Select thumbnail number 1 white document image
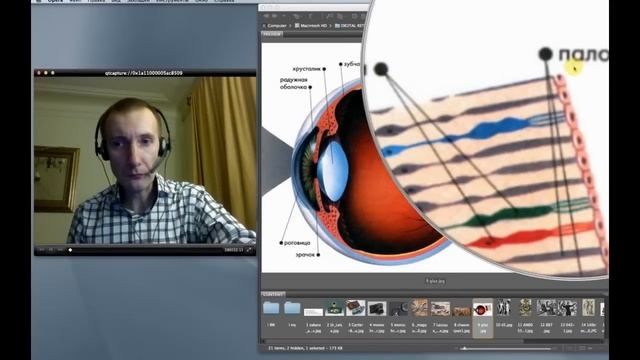The image size is (640, 360). 313,312
